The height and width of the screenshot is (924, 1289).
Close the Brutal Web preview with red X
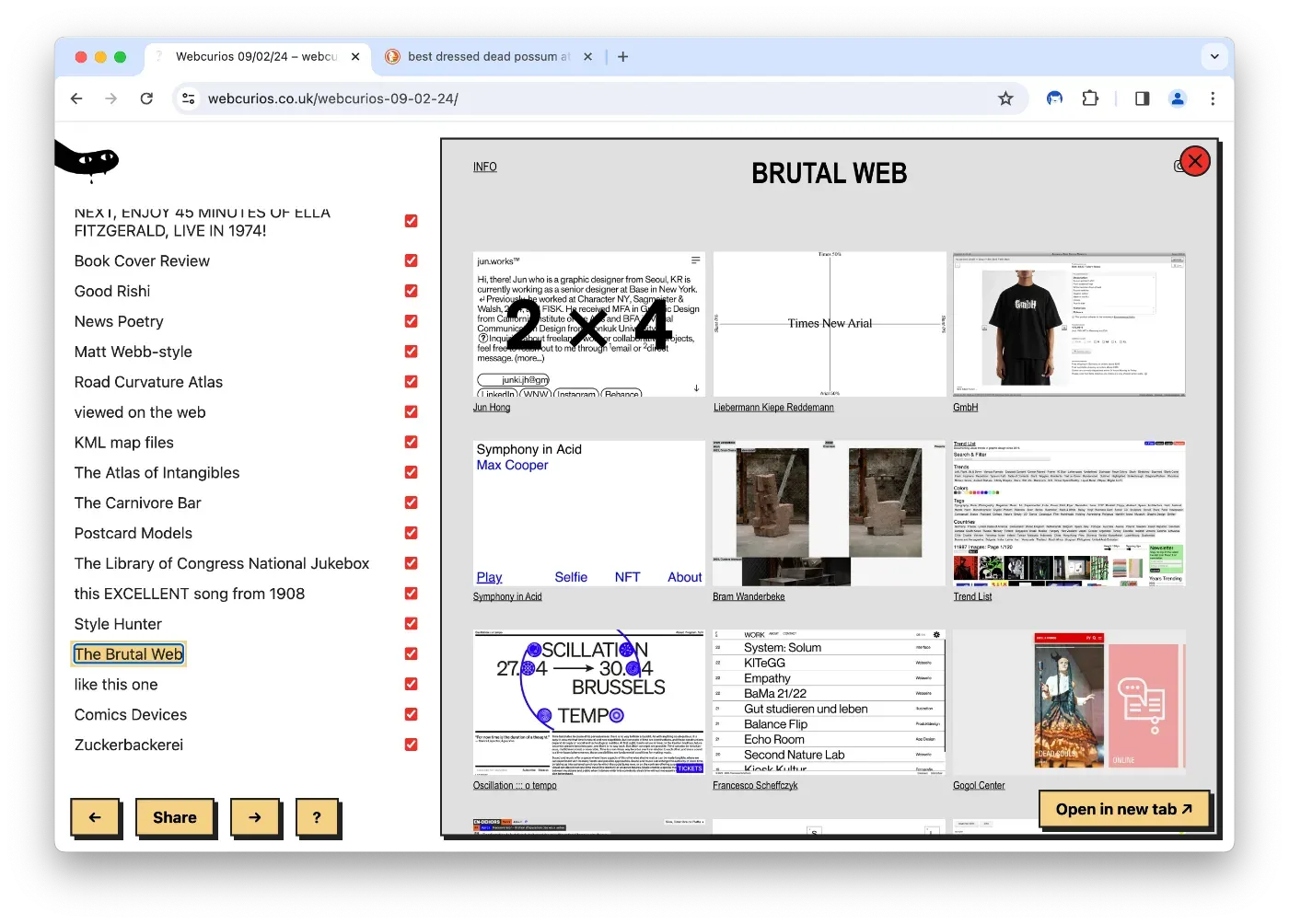point(1194,161)
